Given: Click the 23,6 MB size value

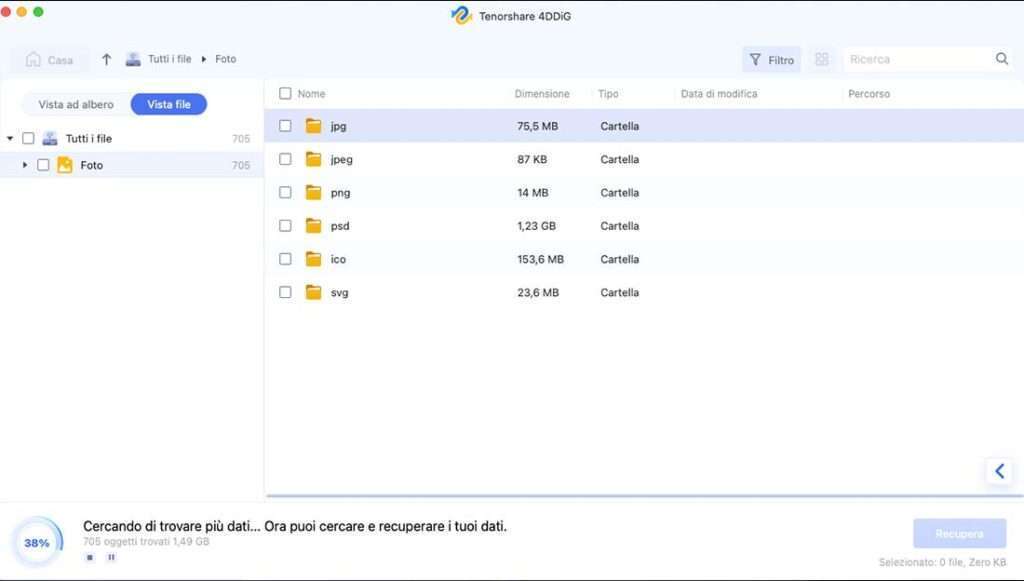Looking at the screenshot, I should tap(538, 292).
